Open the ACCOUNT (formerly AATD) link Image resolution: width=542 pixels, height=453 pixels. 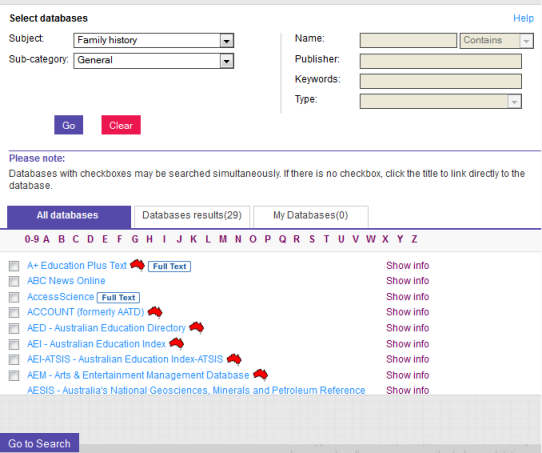[85, 312]
